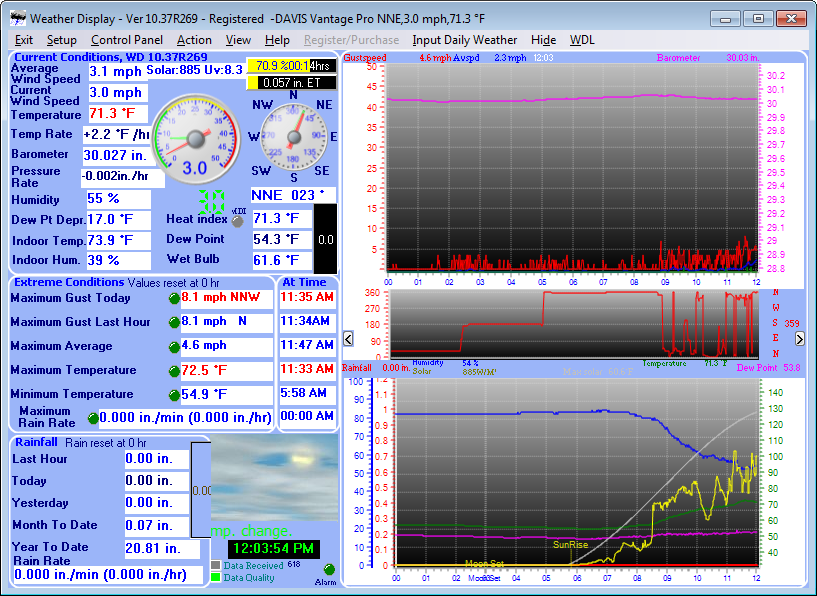
Task: Toggle the Maximum Rain Rate green LED
Action: [x=93, y=418]
